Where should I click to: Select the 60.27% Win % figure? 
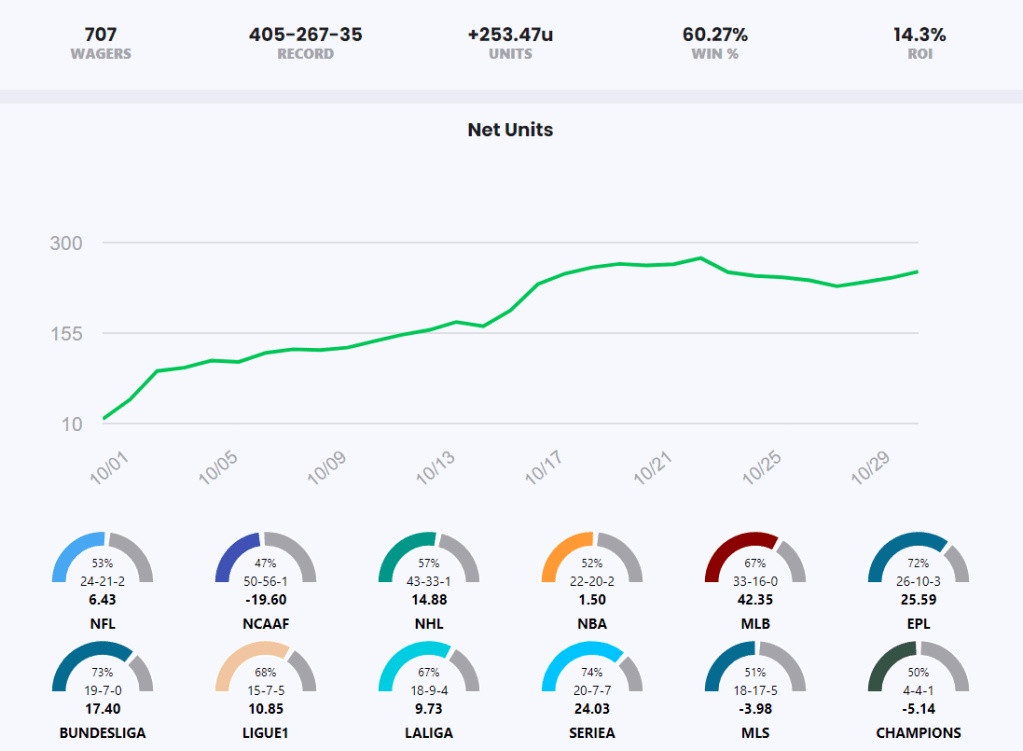coord(715,35)
